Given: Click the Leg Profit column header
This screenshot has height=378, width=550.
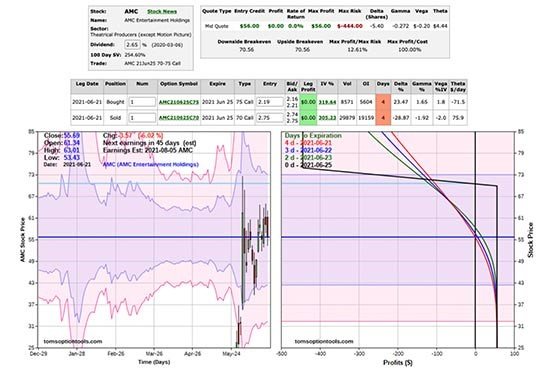Looking at the screenshot, I should (308, 87).
